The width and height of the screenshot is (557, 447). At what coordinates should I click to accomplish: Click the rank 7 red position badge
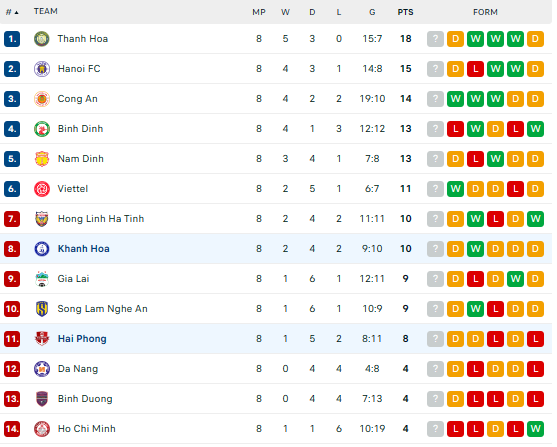pyautogui.click(x=12, y=219)
